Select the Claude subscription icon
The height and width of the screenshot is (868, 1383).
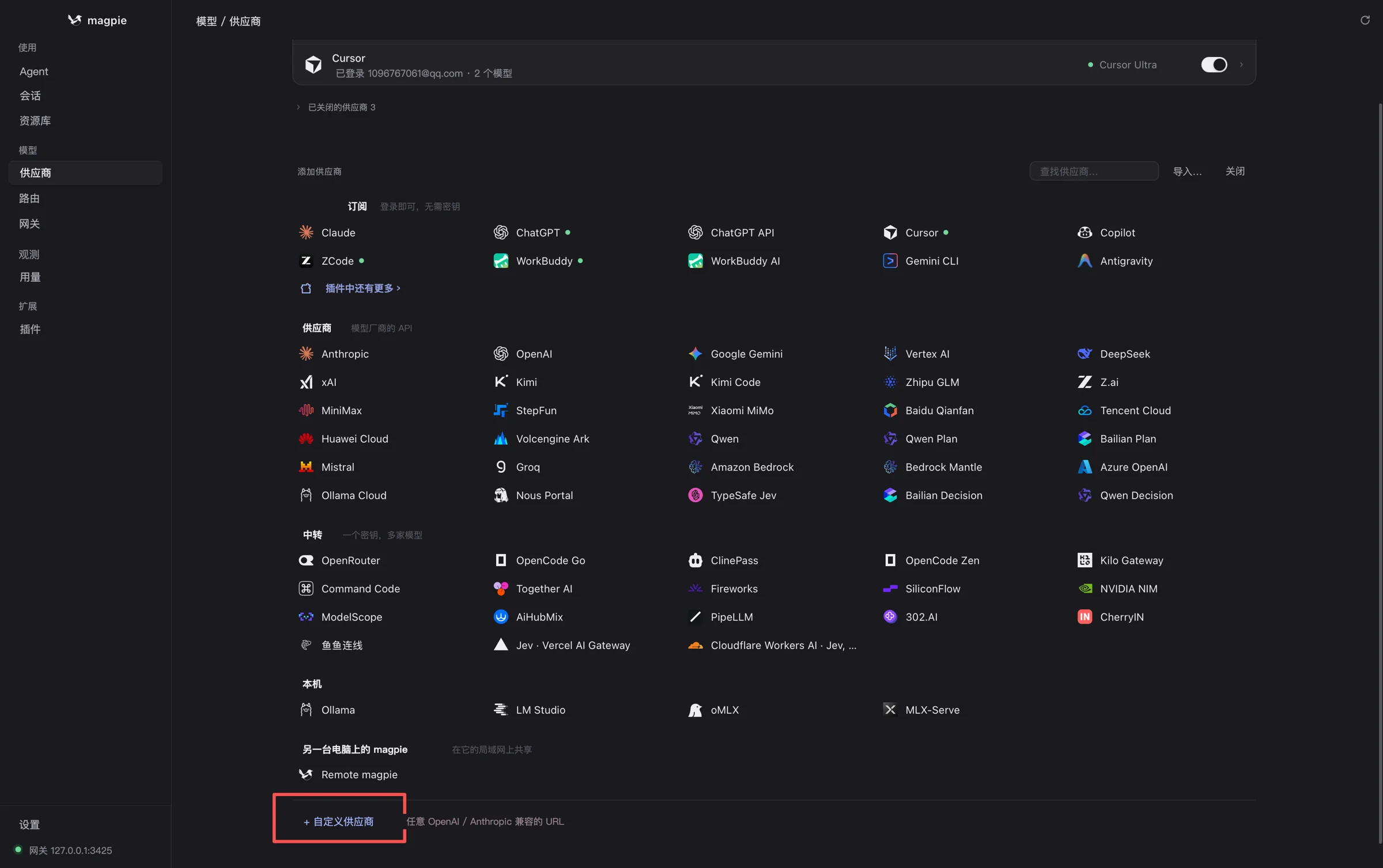point(306,232)
